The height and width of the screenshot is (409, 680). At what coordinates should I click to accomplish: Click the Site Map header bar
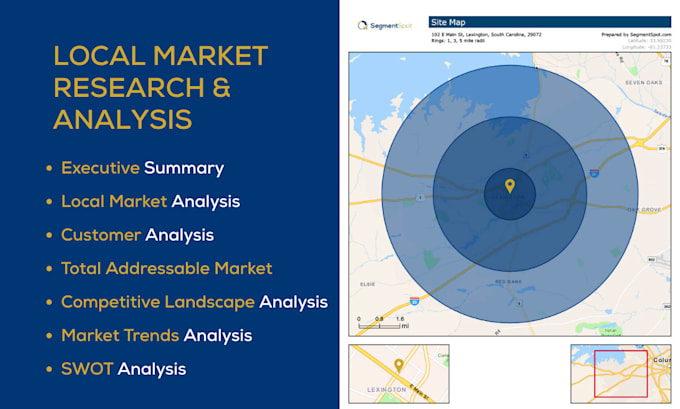click(549, 22)
